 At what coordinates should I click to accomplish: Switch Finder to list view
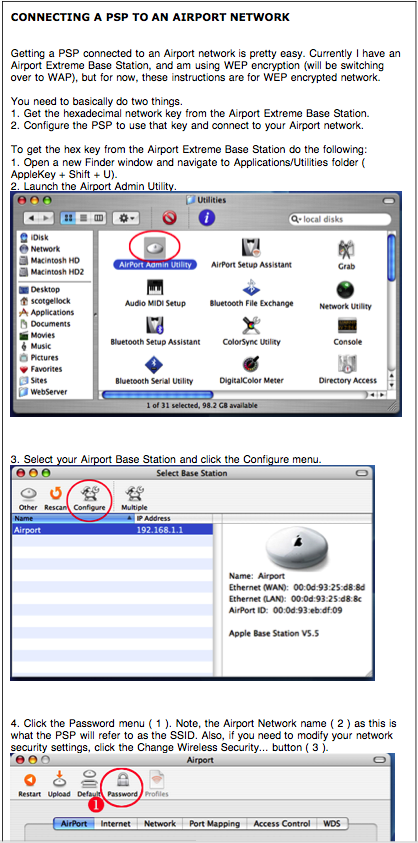(x=83, y=219)
